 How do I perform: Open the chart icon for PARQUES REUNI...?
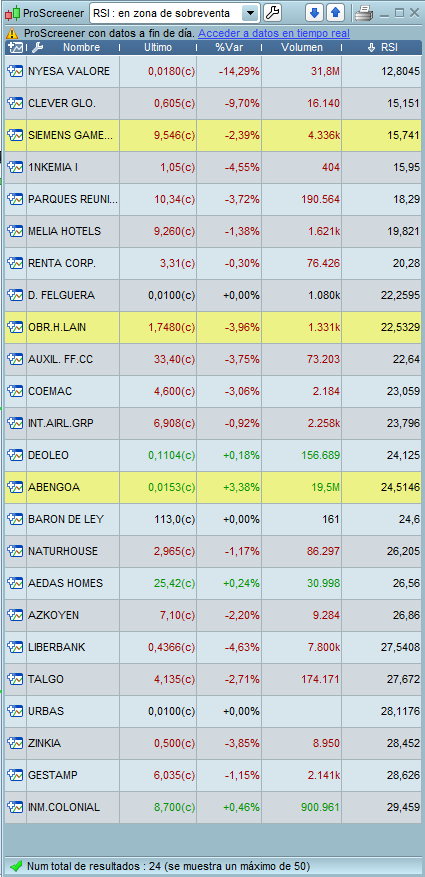coord(15,199)
